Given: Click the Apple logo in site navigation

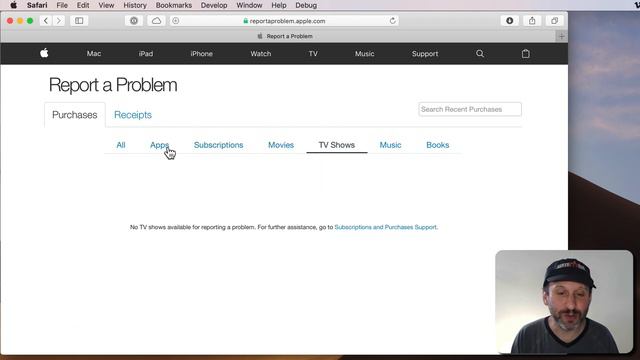Looking at the screenshot, I should coord(44,53).
